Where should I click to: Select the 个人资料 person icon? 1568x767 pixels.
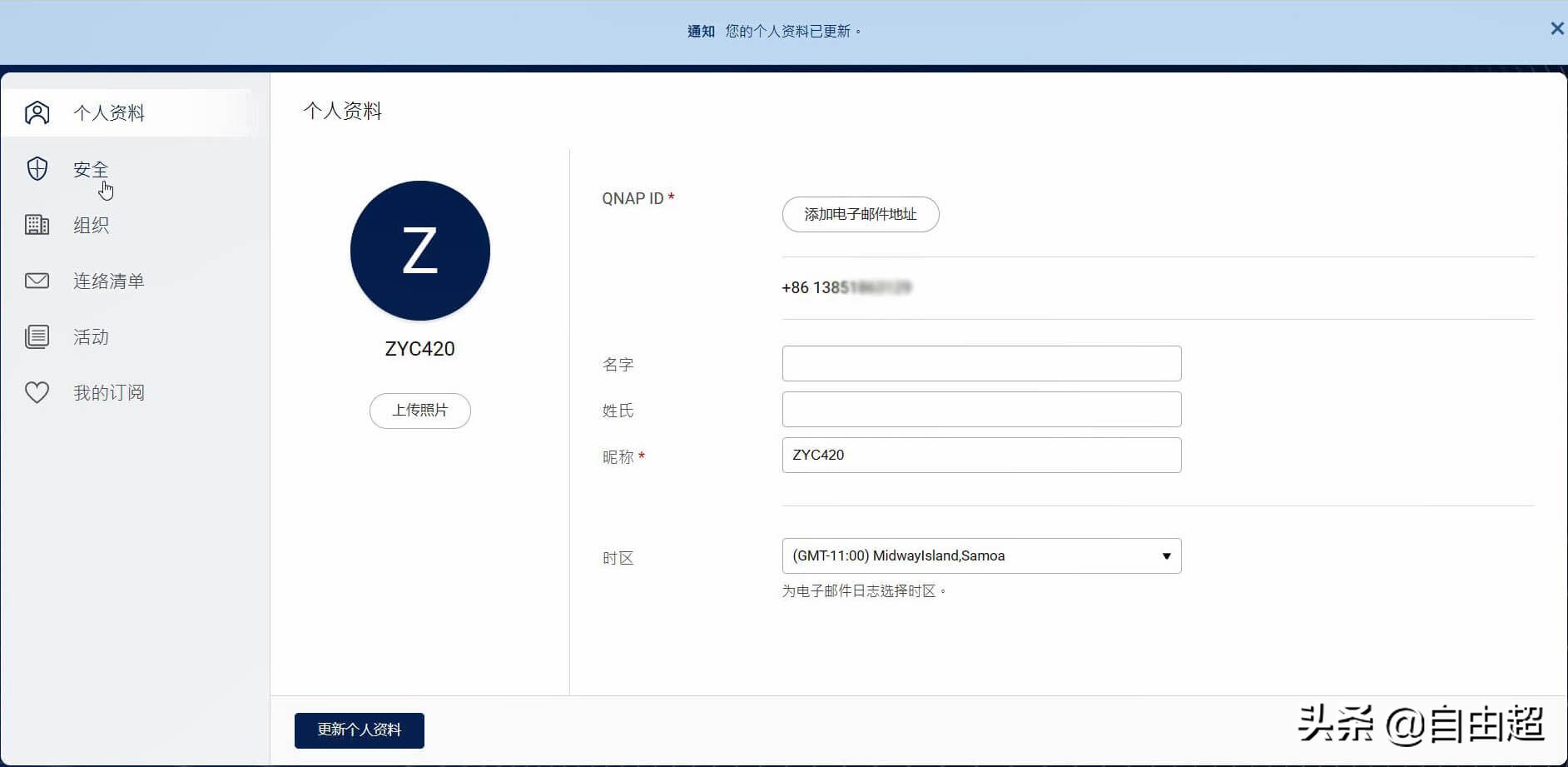(x=37, y=112)
